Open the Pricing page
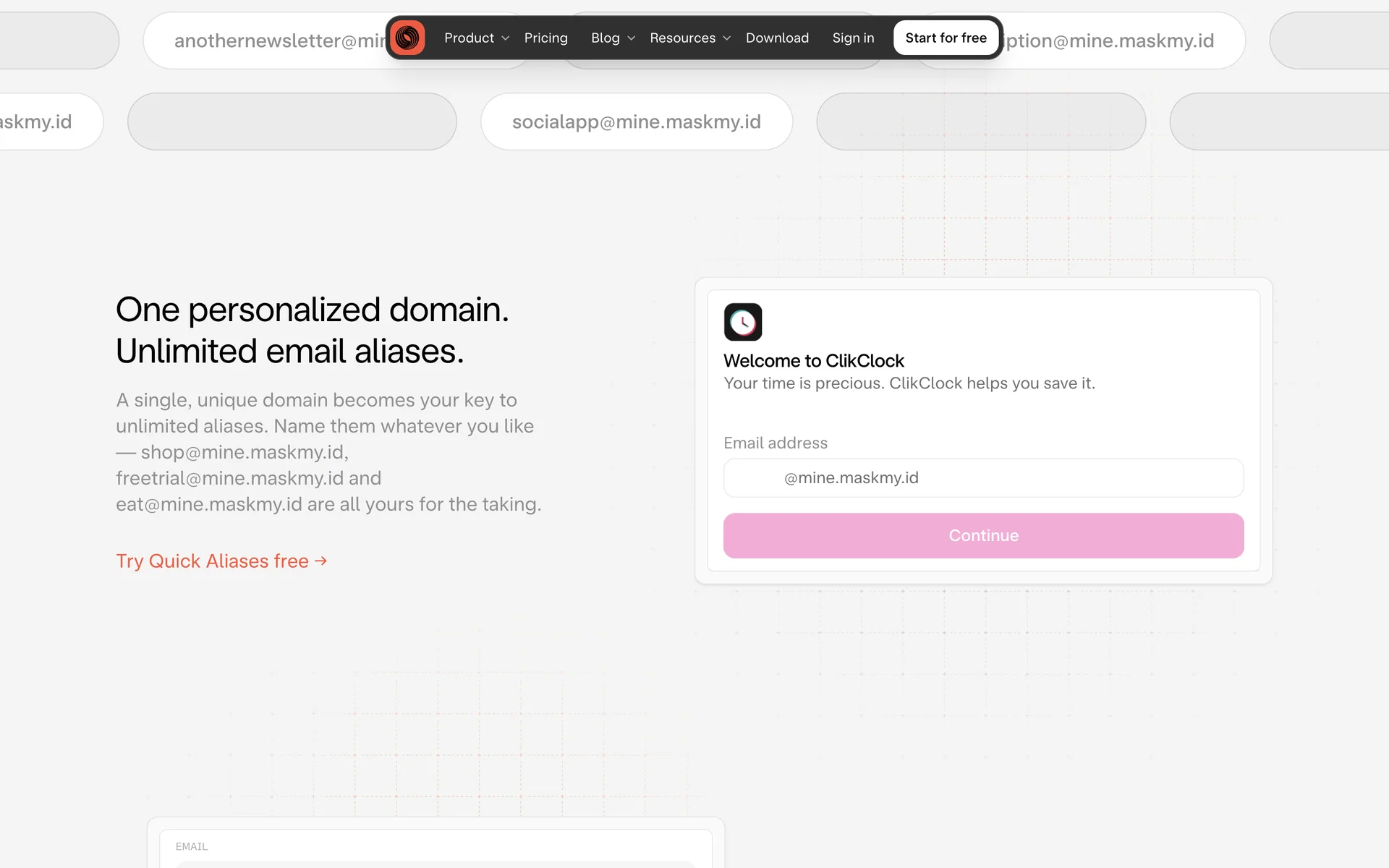Viewport: 1389px width, 868px height. pos(545,38)
